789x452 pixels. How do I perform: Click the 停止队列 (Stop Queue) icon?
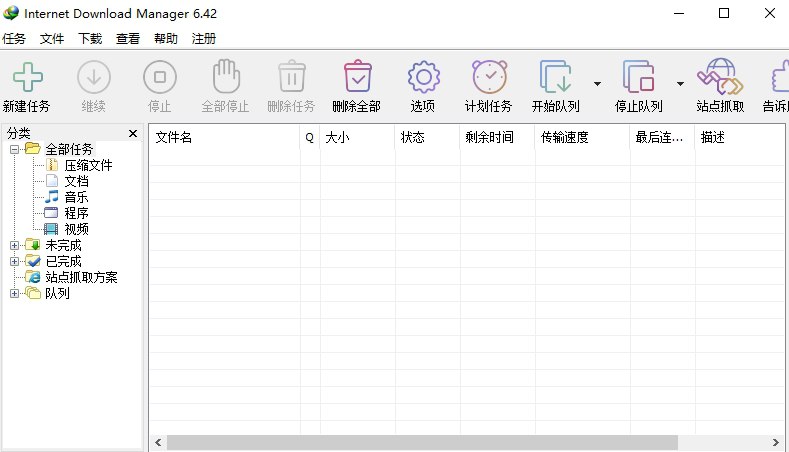pos(639,78)
